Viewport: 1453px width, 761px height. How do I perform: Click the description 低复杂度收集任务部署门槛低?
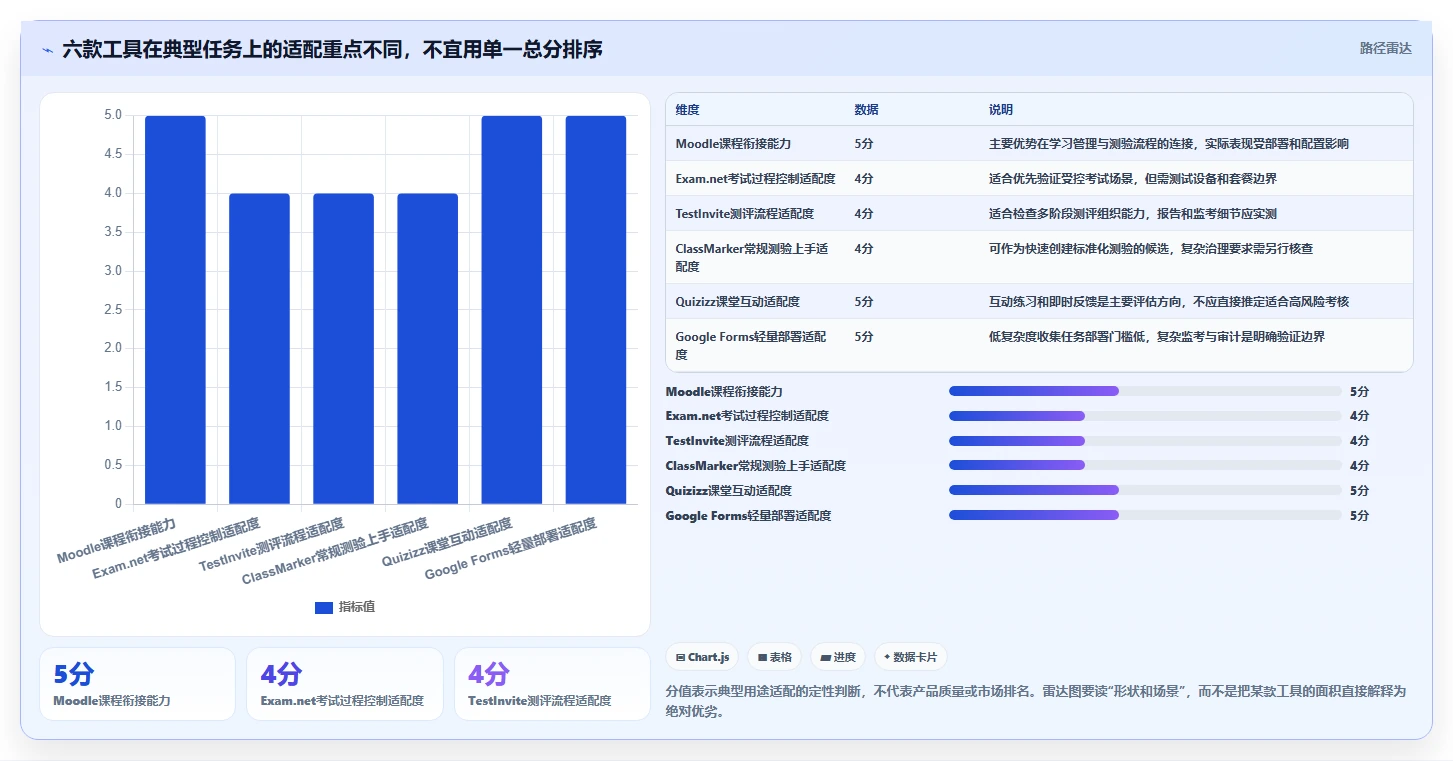coord(1156,337)
